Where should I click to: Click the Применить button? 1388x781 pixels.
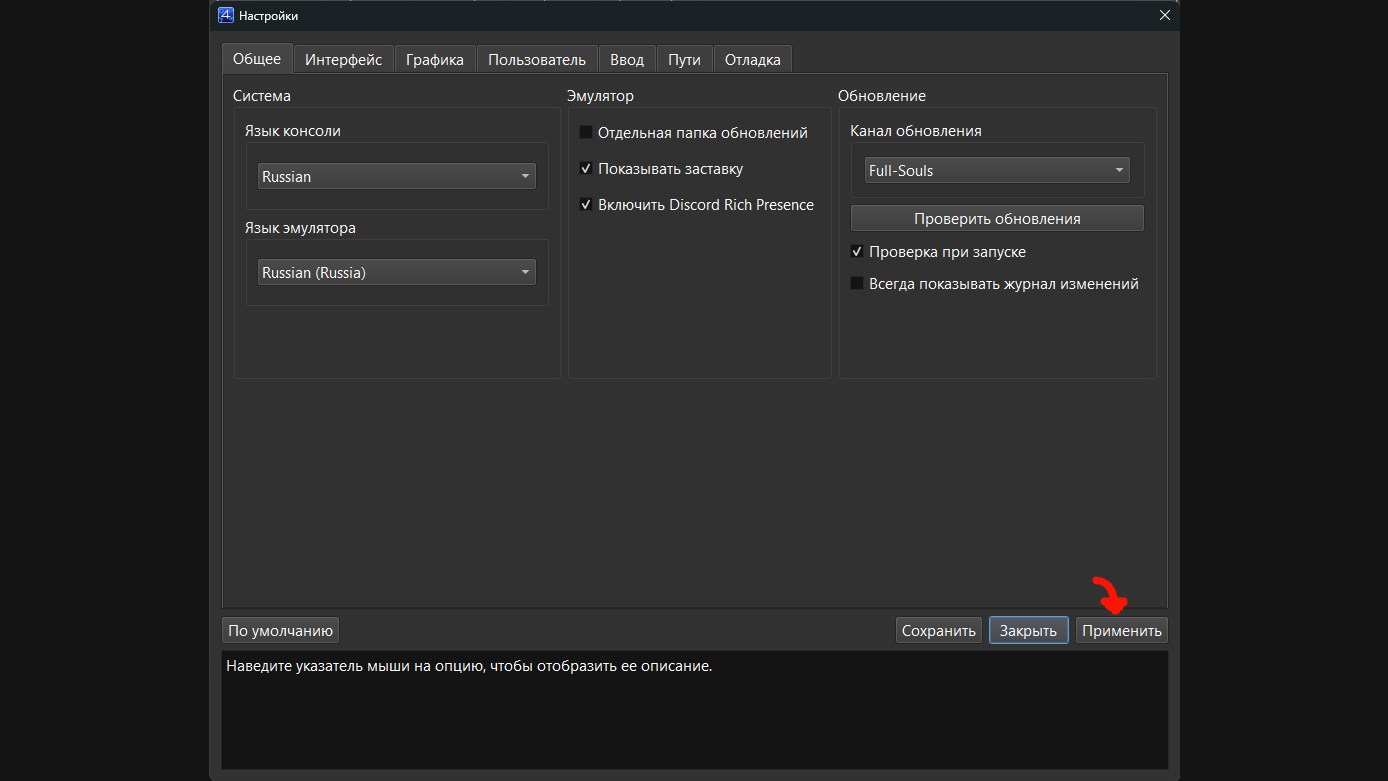point(1122,630)
